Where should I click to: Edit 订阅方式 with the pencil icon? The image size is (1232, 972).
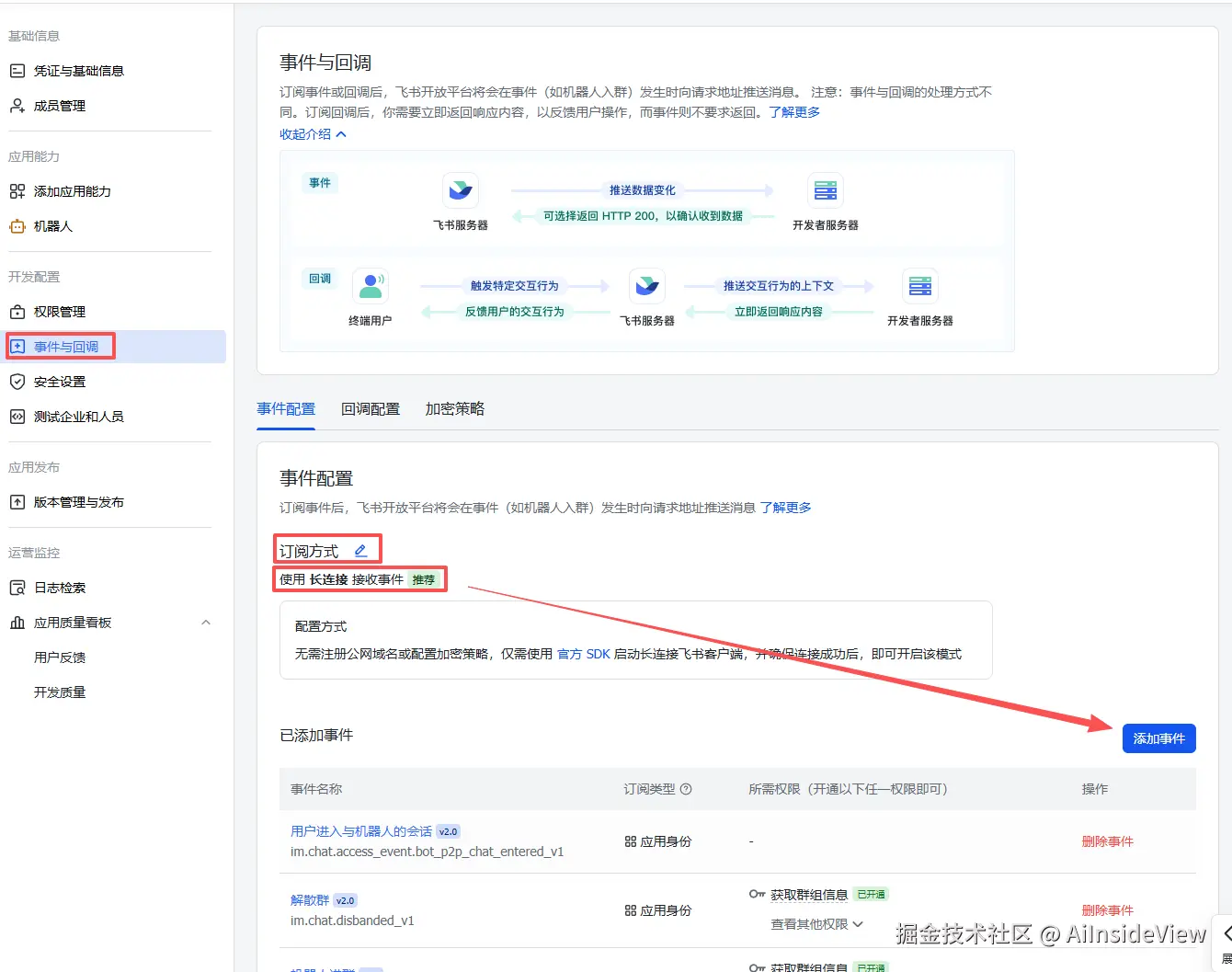click(x=360, y=551)
